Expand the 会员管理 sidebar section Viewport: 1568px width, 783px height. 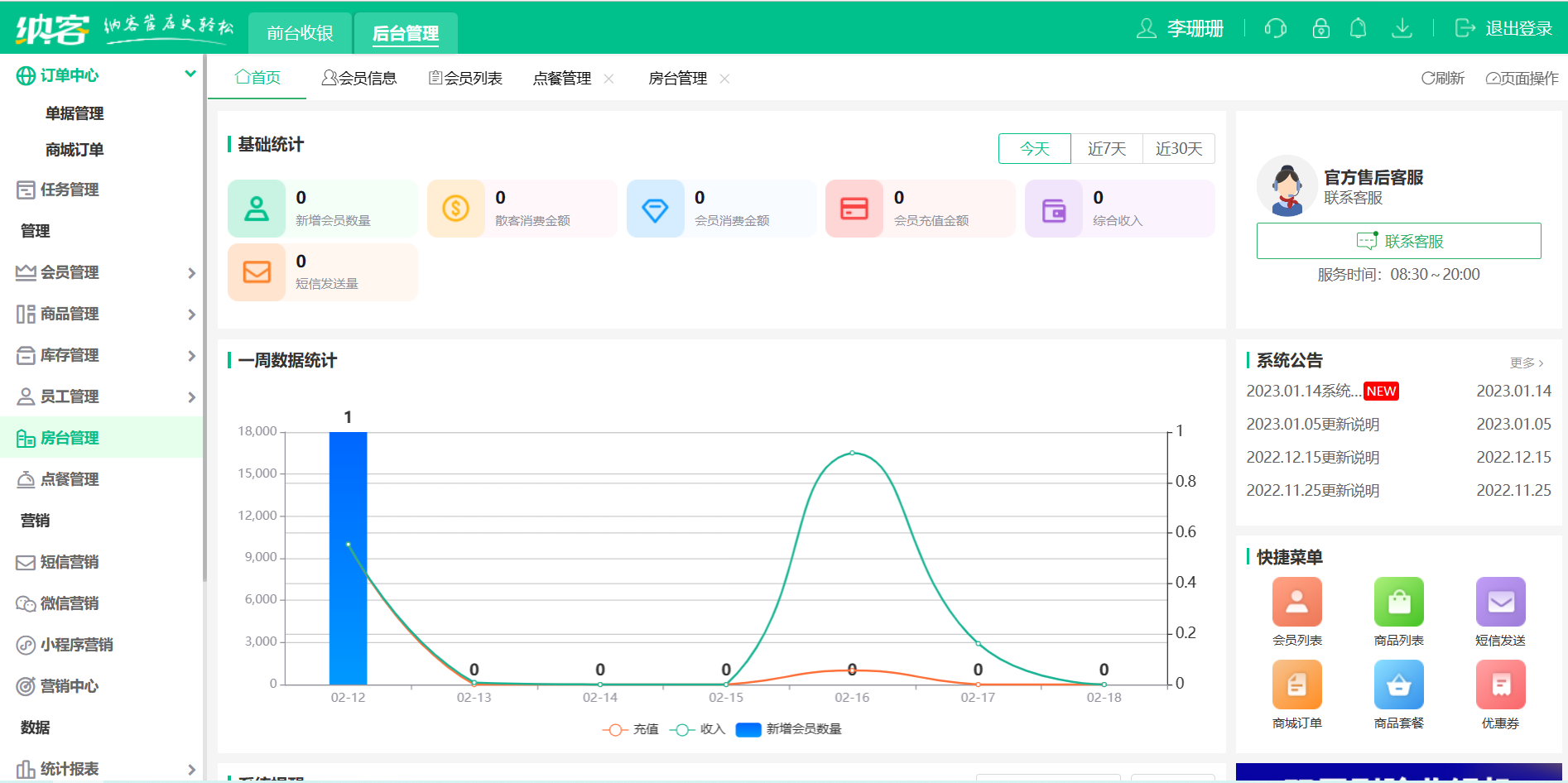click(x=190, y=272)
